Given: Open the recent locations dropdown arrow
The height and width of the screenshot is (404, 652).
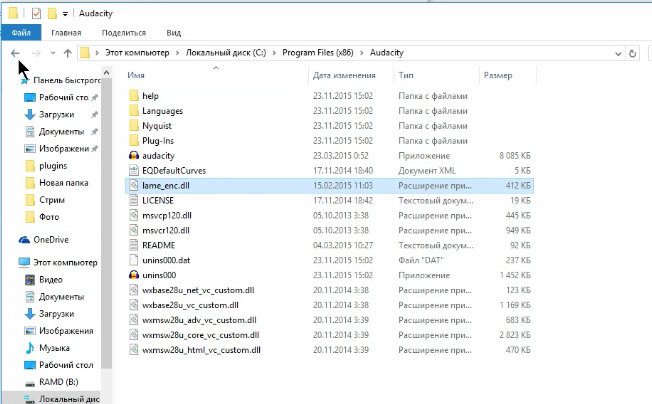Looking at the screenshot, I should 53,53.
